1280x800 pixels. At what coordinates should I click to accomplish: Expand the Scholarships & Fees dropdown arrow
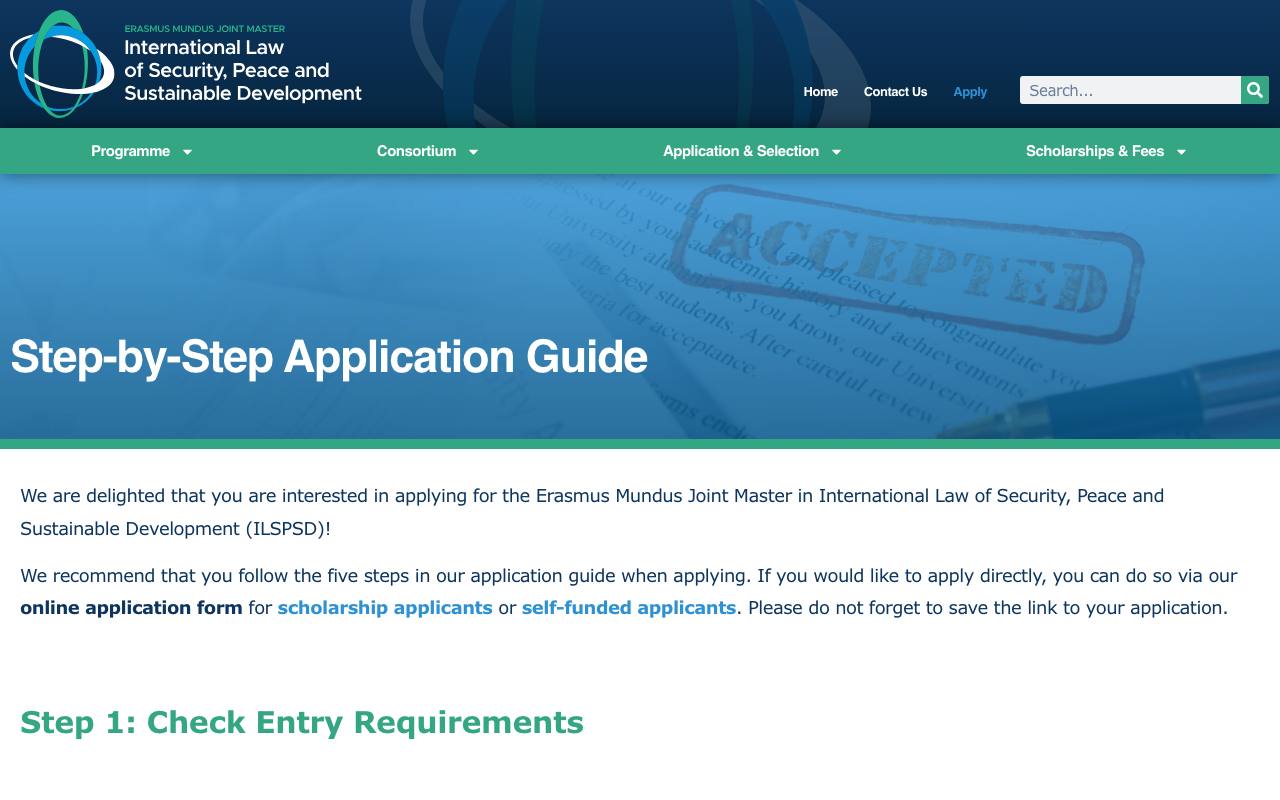pyautogui.click(x=1181, y=152)
